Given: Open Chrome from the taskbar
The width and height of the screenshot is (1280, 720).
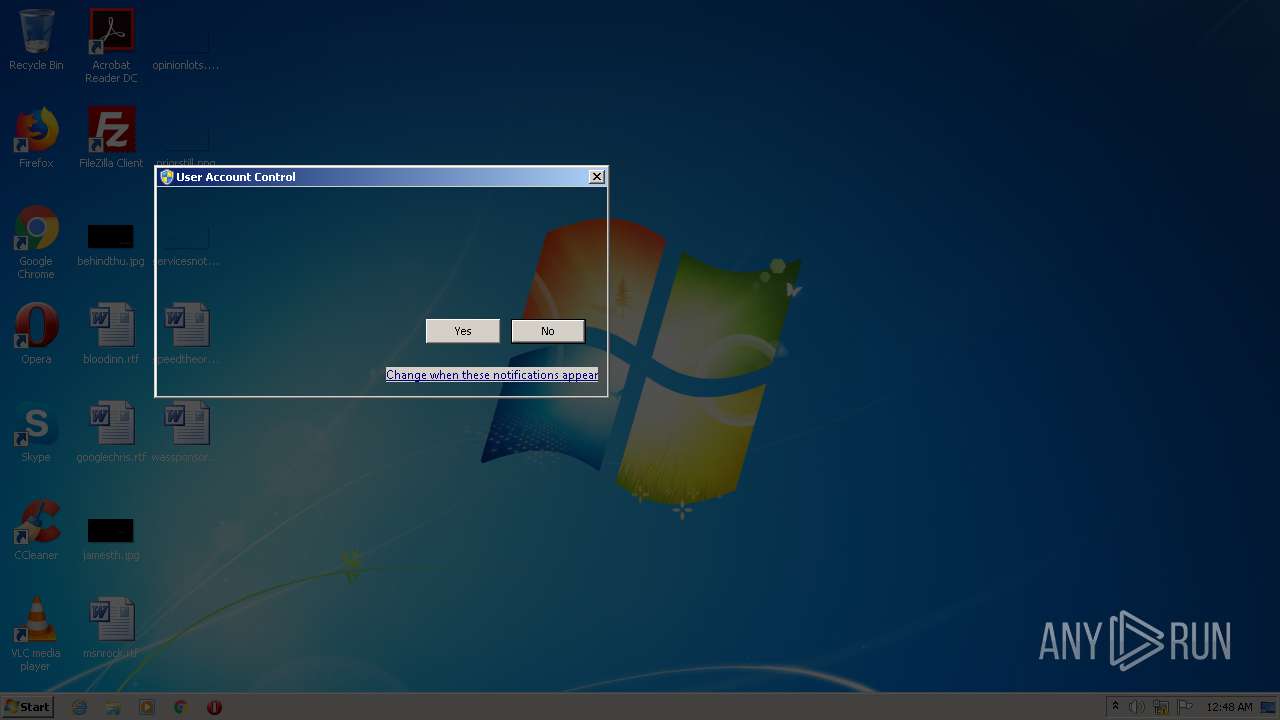Looking at the screenshot, I should click(x=181, y=707).
